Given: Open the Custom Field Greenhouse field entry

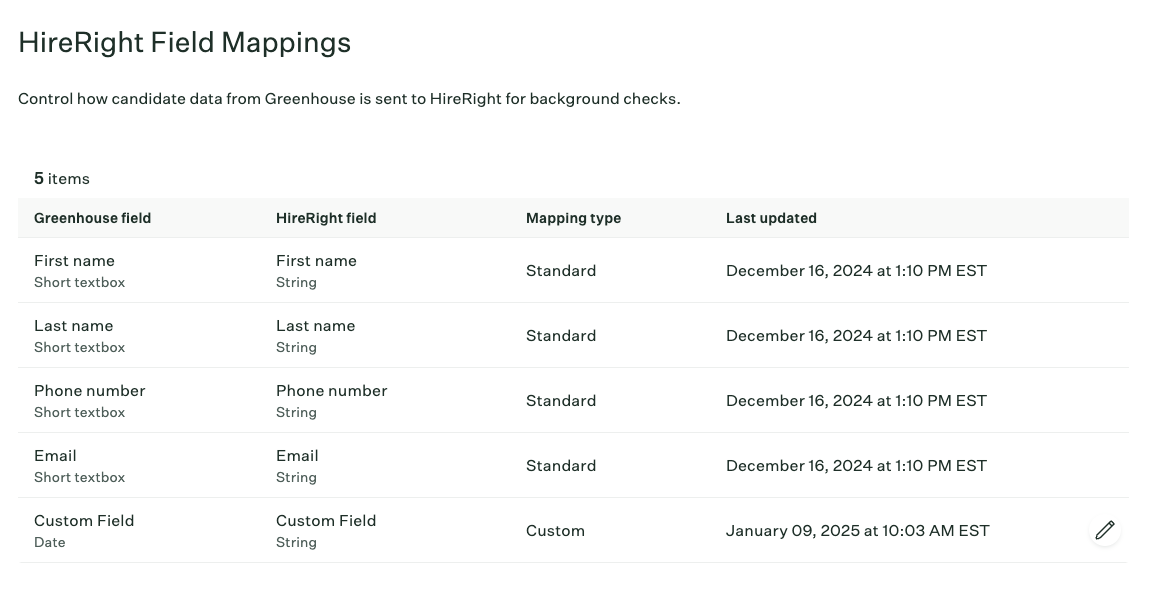Looking at the screenshot, I should click(84, 530).
